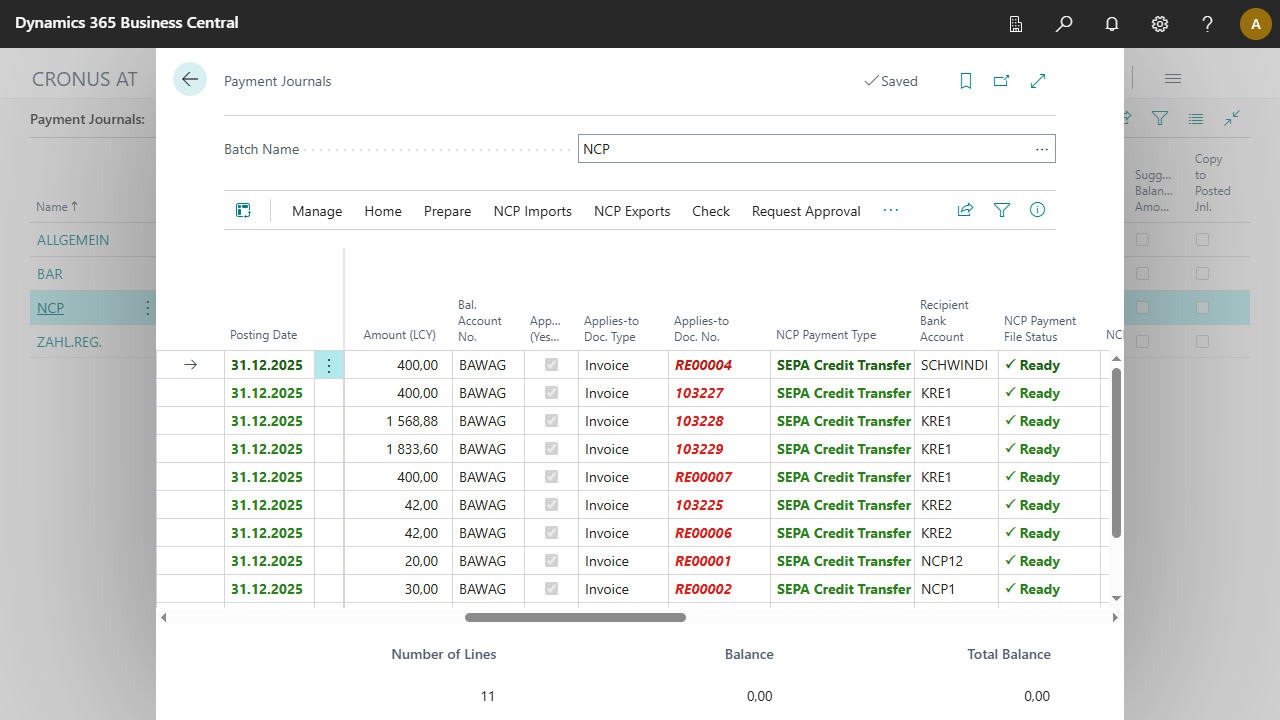Viewport: 1280px width, 720px height.
Task: Open the Check menu
Action: click(x=711, y=211)
